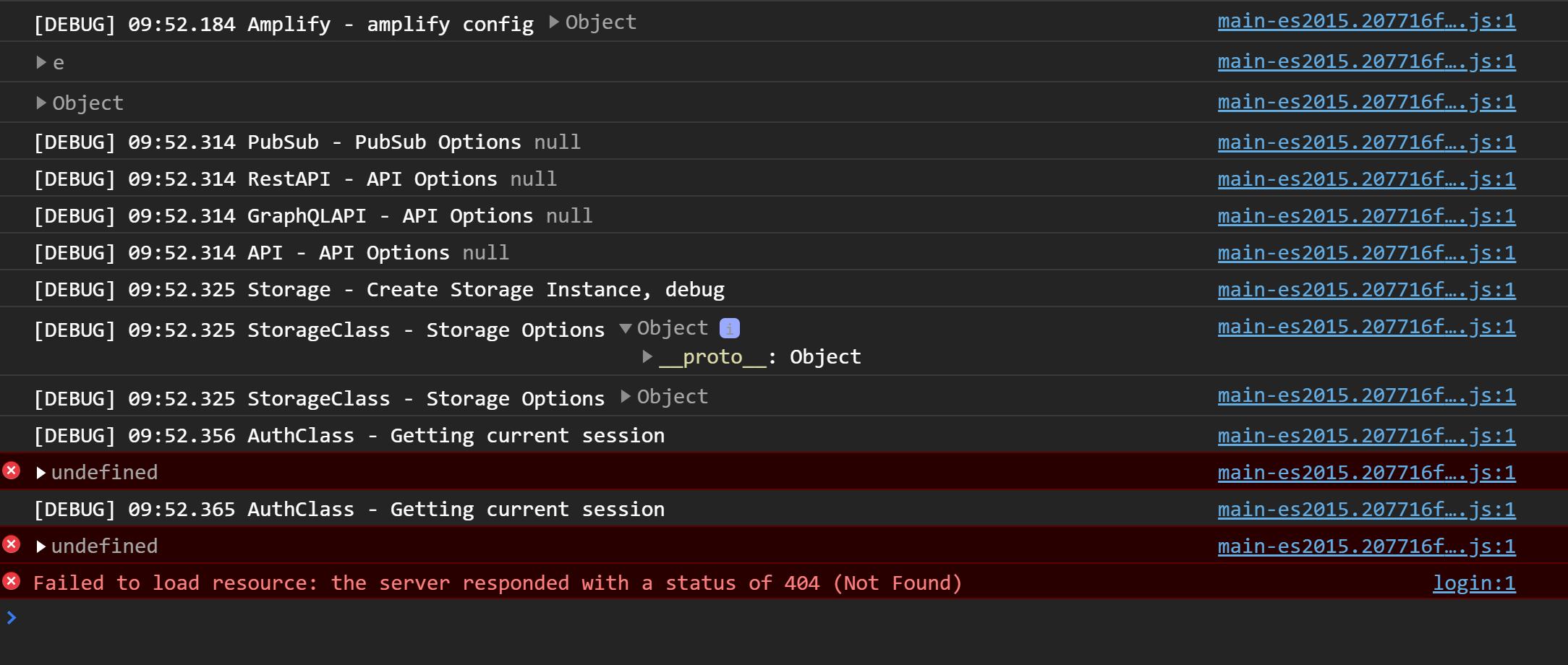Open source link for Create Storage Instance log
This screenshot has width=1568, height=665.
pos(1366,290)
